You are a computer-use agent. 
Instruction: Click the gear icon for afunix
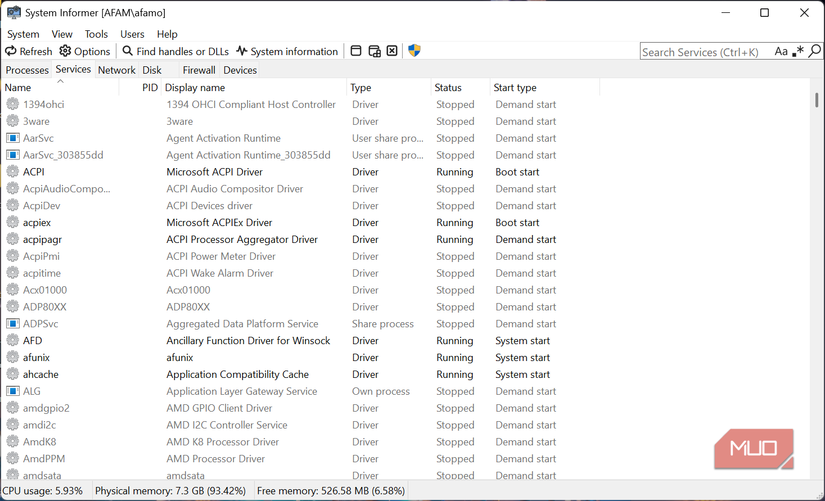(13, 357)
